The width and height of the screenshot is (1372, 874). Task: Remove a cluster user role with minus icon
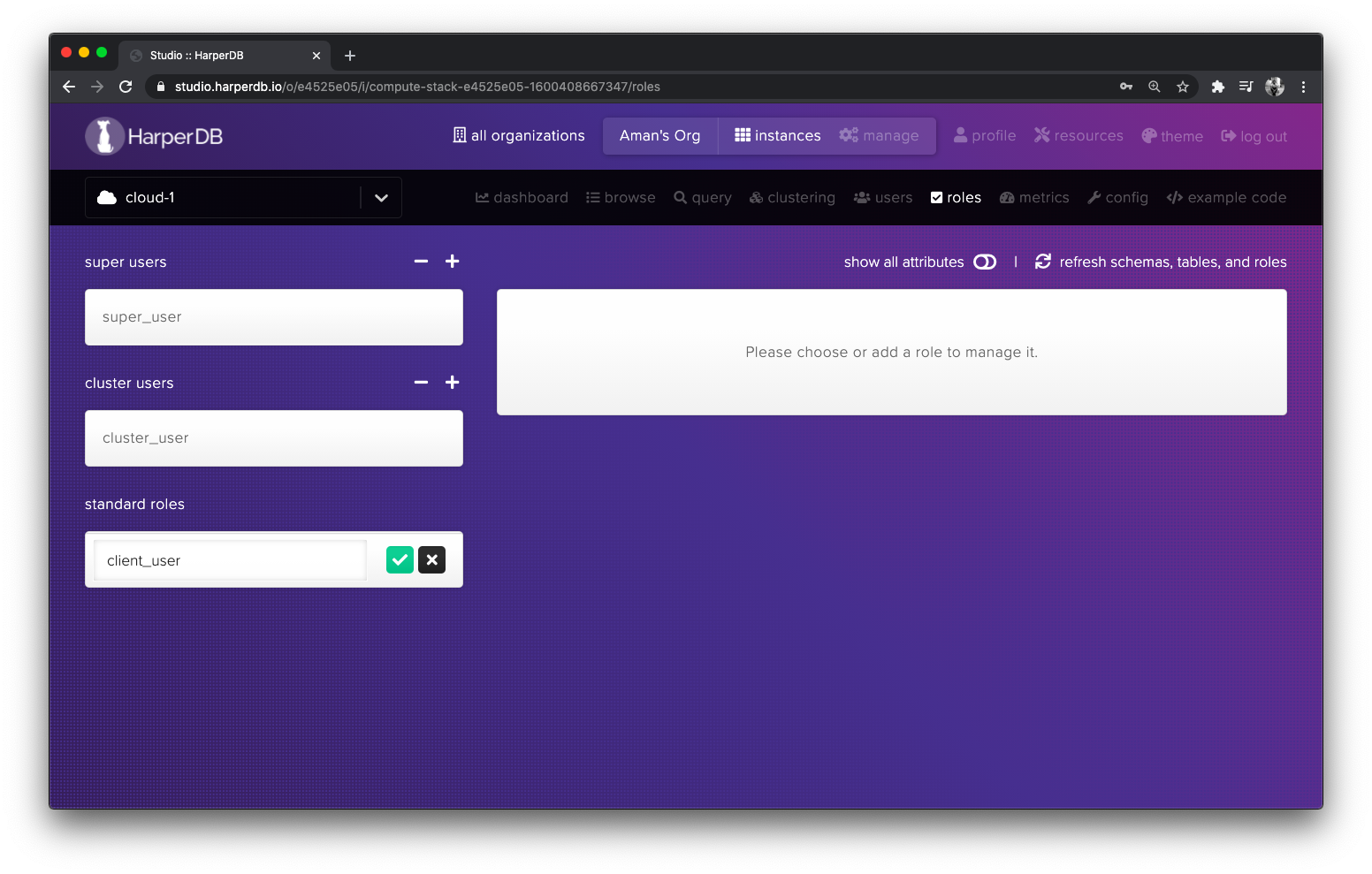[x=421, y=383]
